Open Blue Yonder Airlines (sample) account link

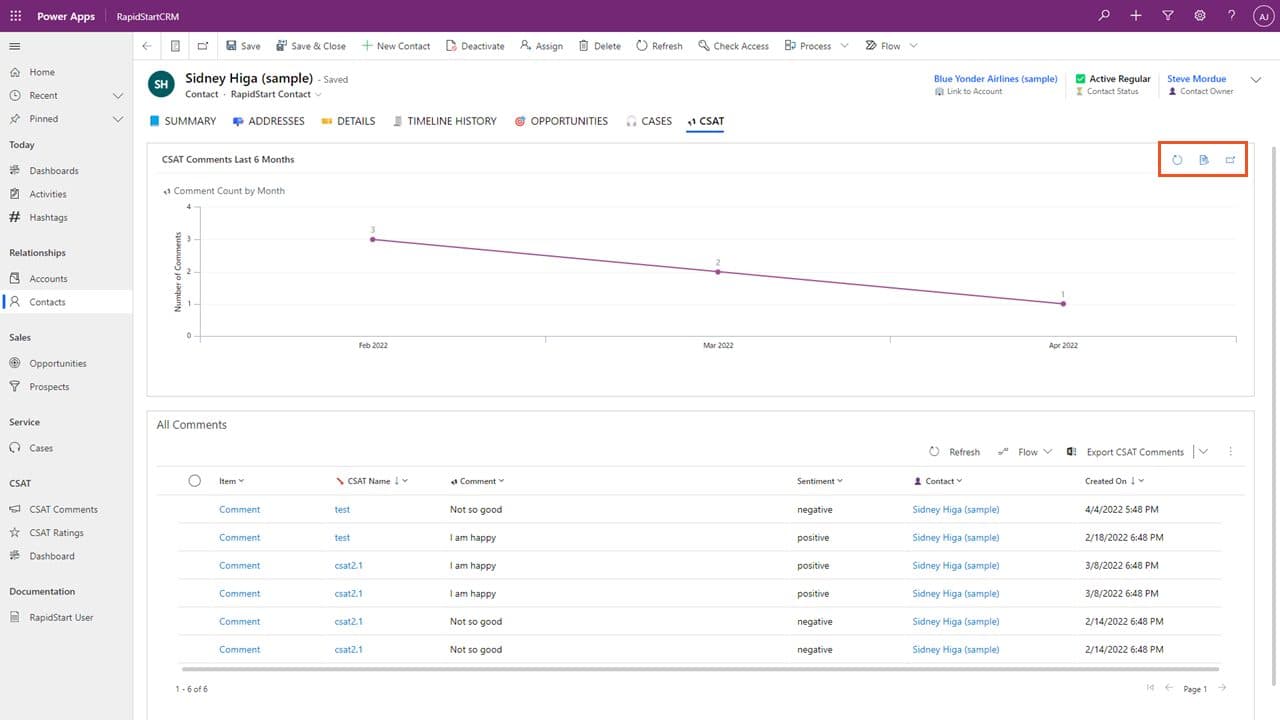point(995,79)
